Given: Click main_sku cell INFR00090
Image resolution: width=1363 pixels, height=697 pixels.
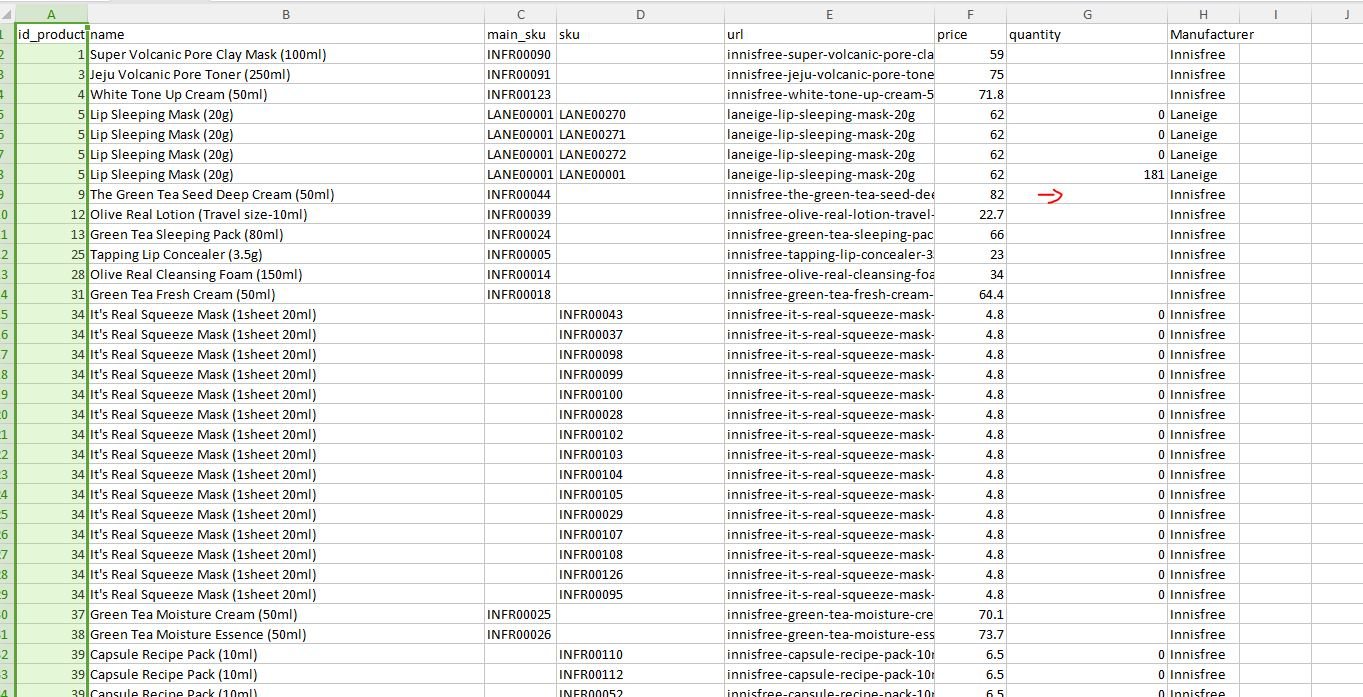Looking at the screenshot, I should 520,54.
